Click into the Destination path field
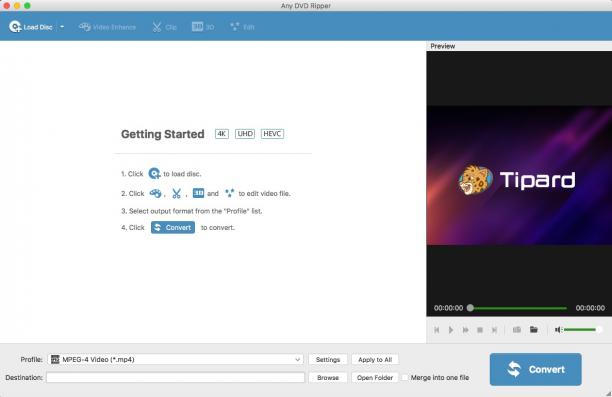This screenshot has height=397, width=612. click(x=175, y=377)
